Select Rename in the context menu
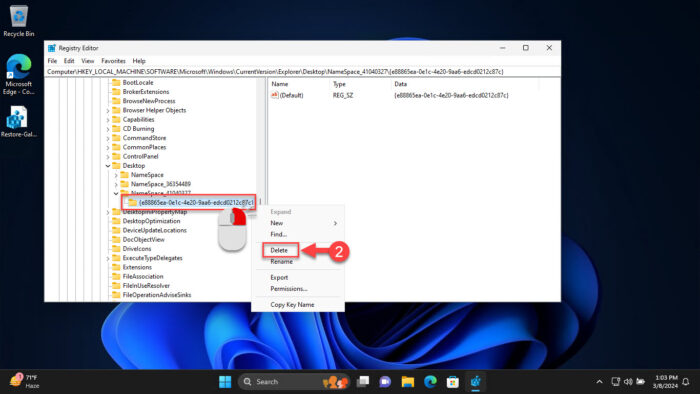 281,262
